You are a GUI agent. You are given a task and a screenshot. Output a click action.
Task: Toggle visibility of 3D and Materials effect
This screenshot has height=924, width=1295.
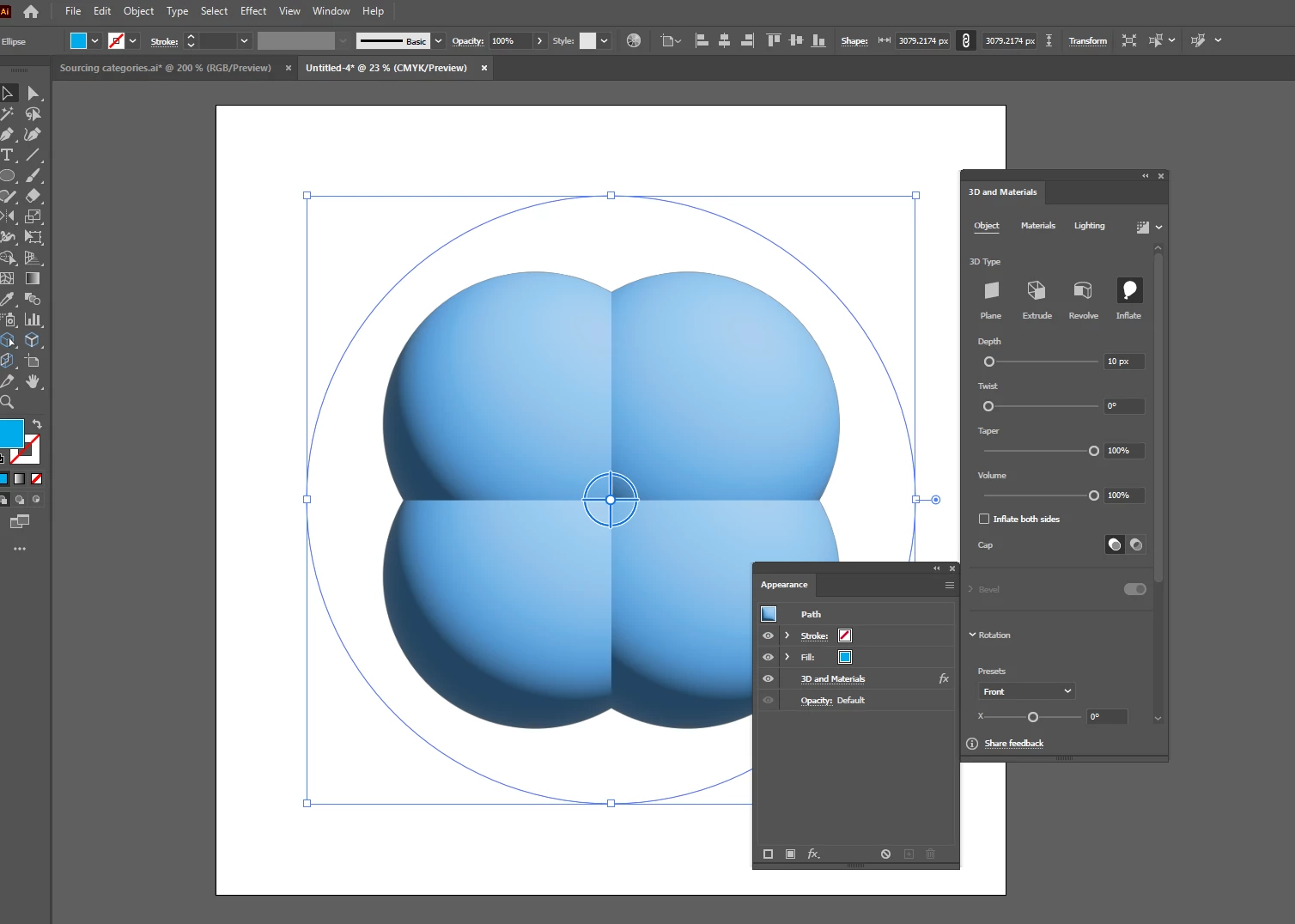[x=768, y=678]
